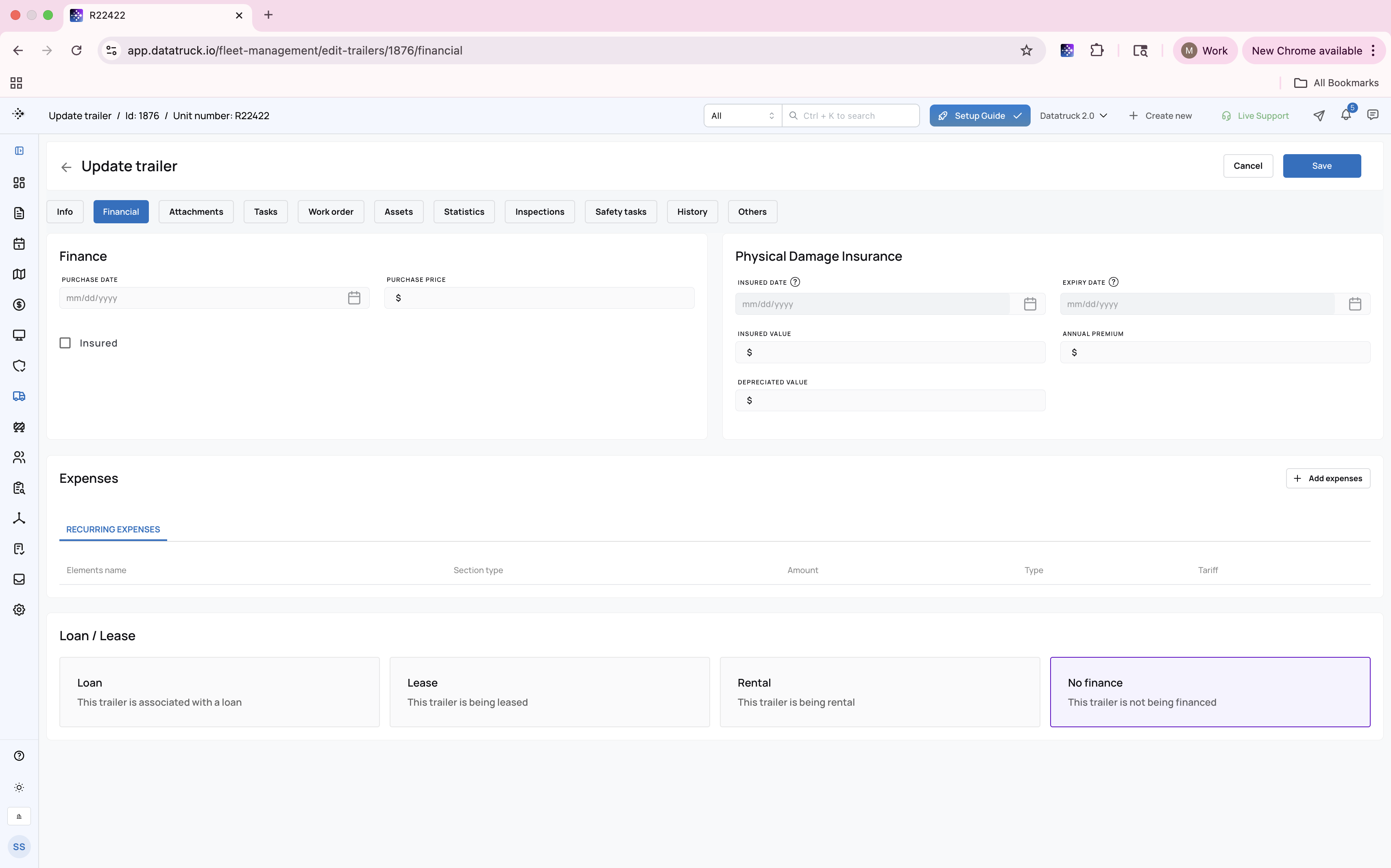The image size is (1391, 868).
Task: Choose the Lease finance option
Action: pyautogui.click(x=549, y=692)
